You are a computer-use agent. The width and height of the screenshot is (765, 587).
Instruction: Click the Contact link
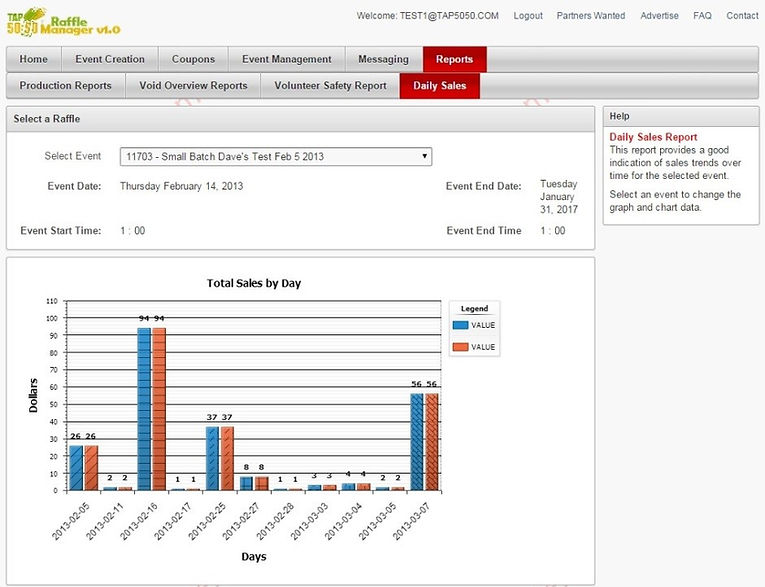click(x=742, y=16)
